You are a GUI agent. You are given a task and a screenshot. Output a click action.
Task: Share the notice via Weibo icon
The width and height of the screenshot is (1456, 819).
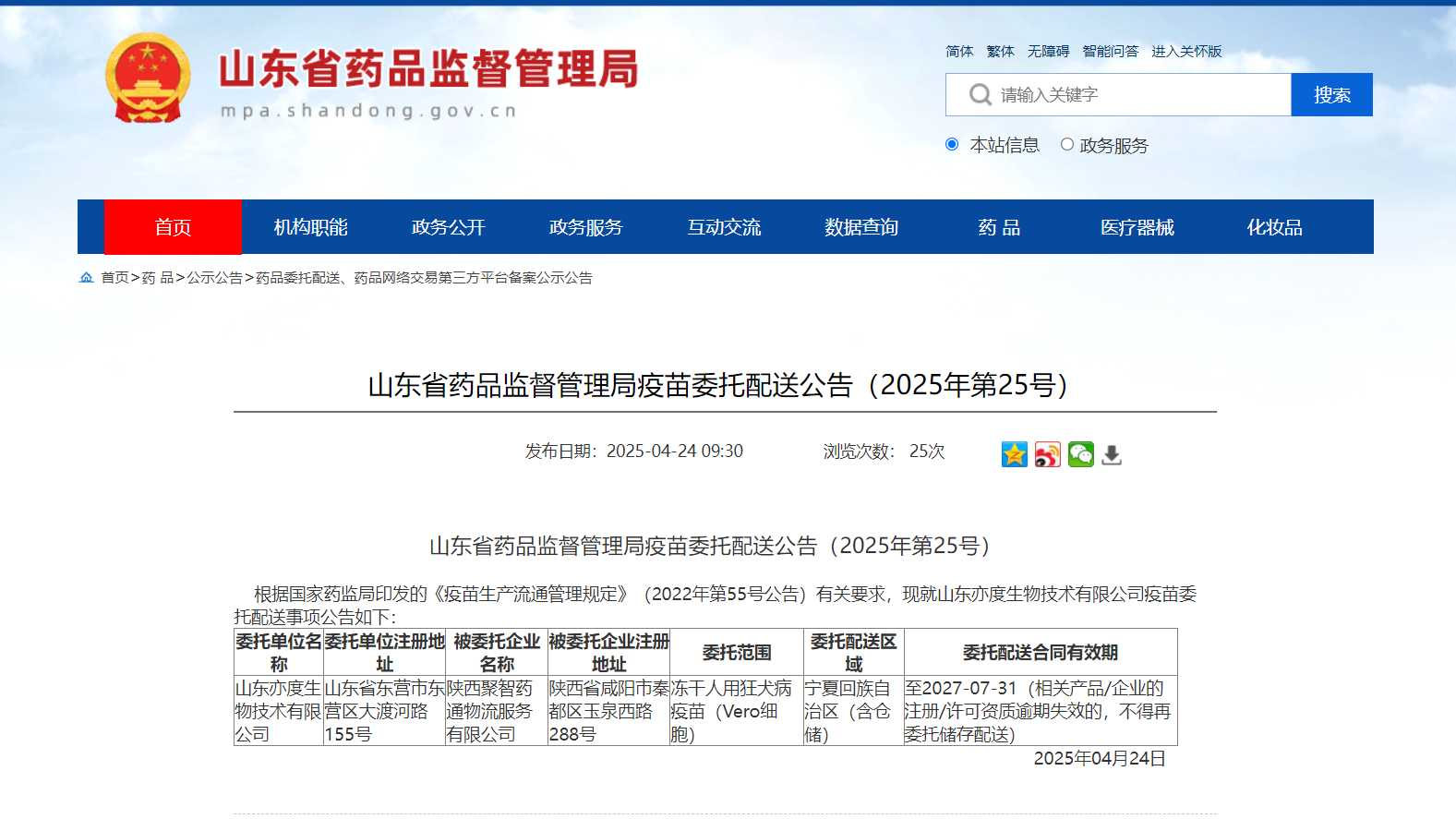[1048, 454]
